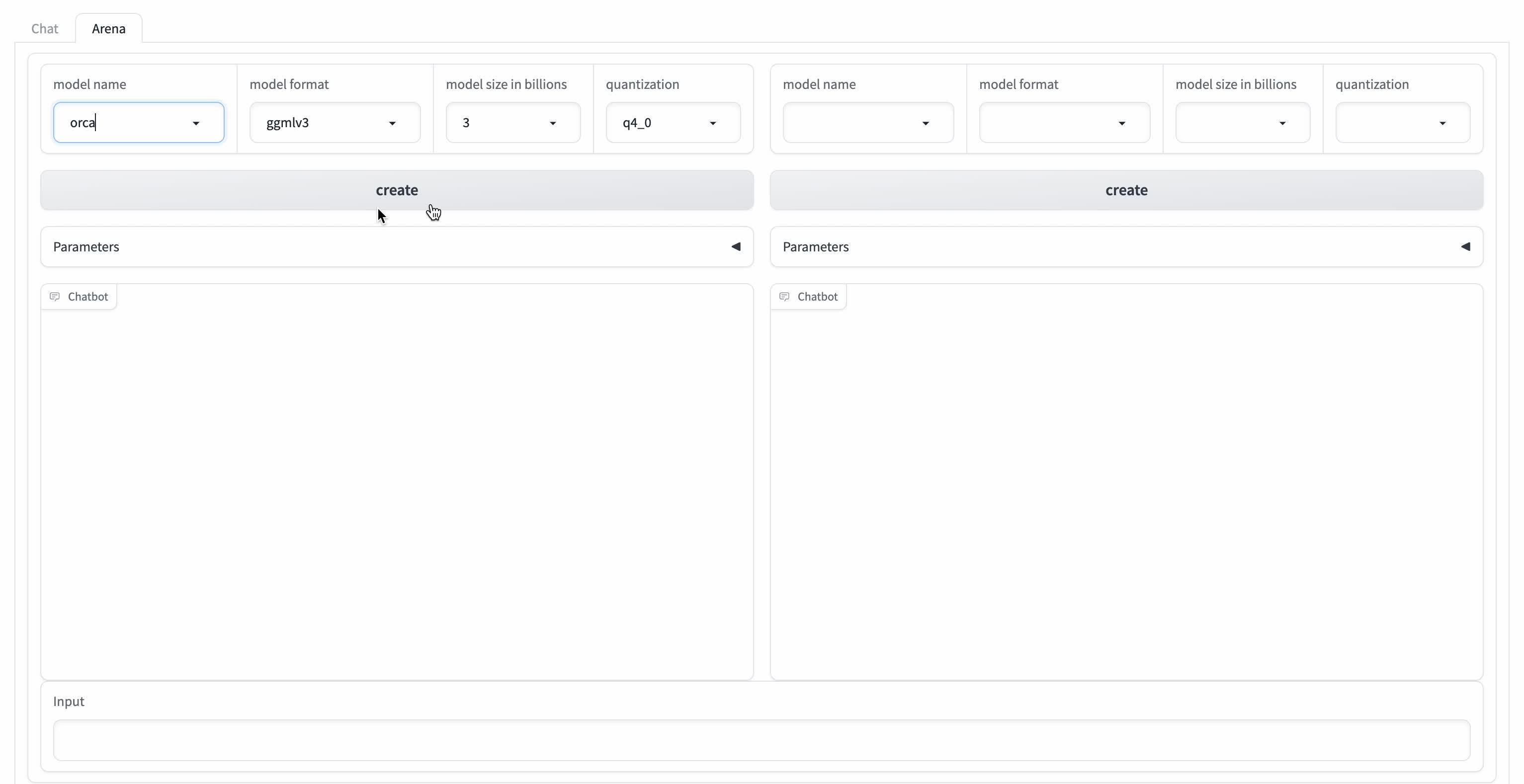Focus the Input text field
This screenshot has width=1524, height=784.
tap(762, 740)
